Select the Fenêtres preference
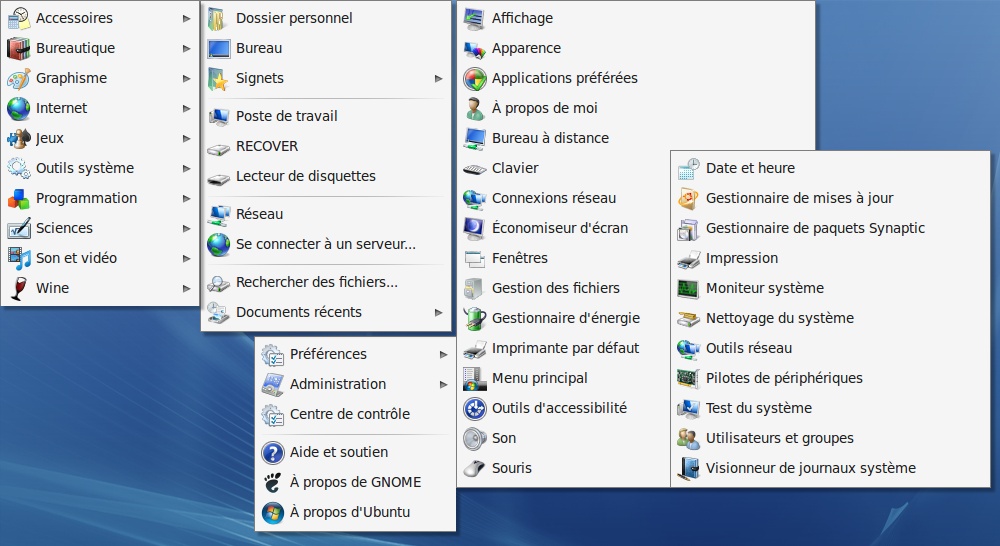1000x546 pixels. tap(562, 258)
